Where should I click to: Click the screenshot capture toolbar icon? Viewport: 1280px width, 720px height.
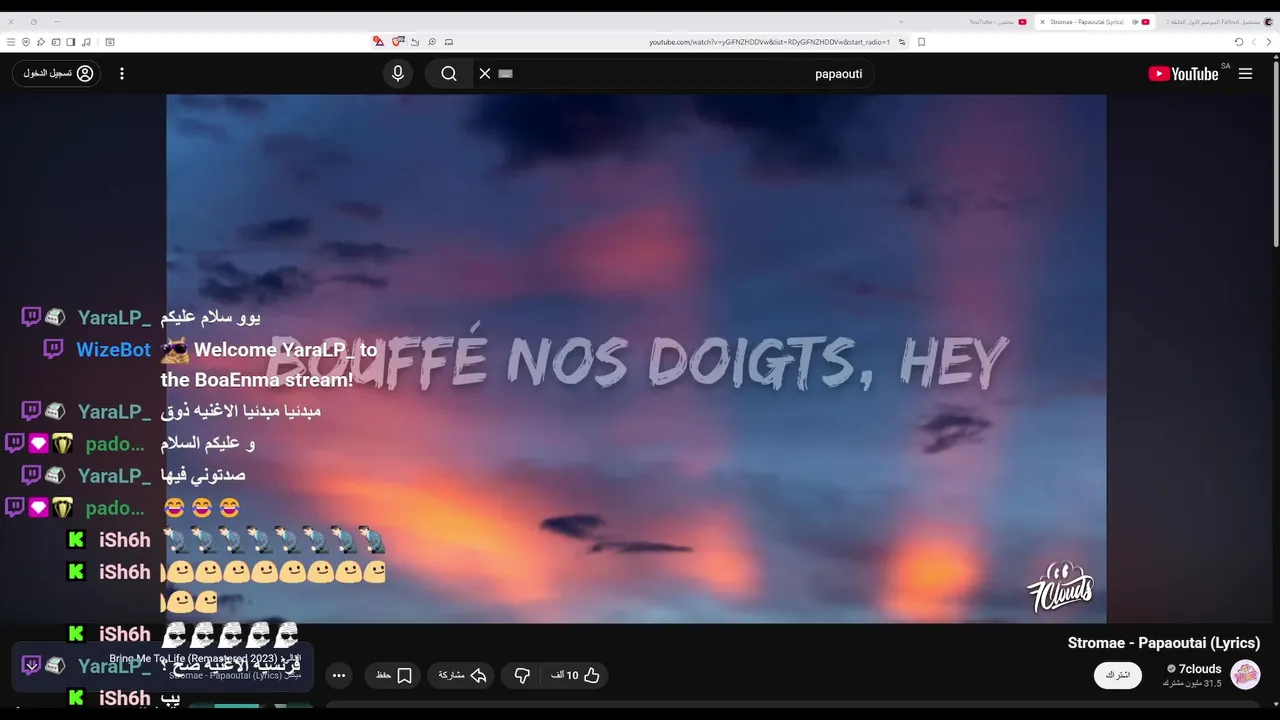click(110, 42)
